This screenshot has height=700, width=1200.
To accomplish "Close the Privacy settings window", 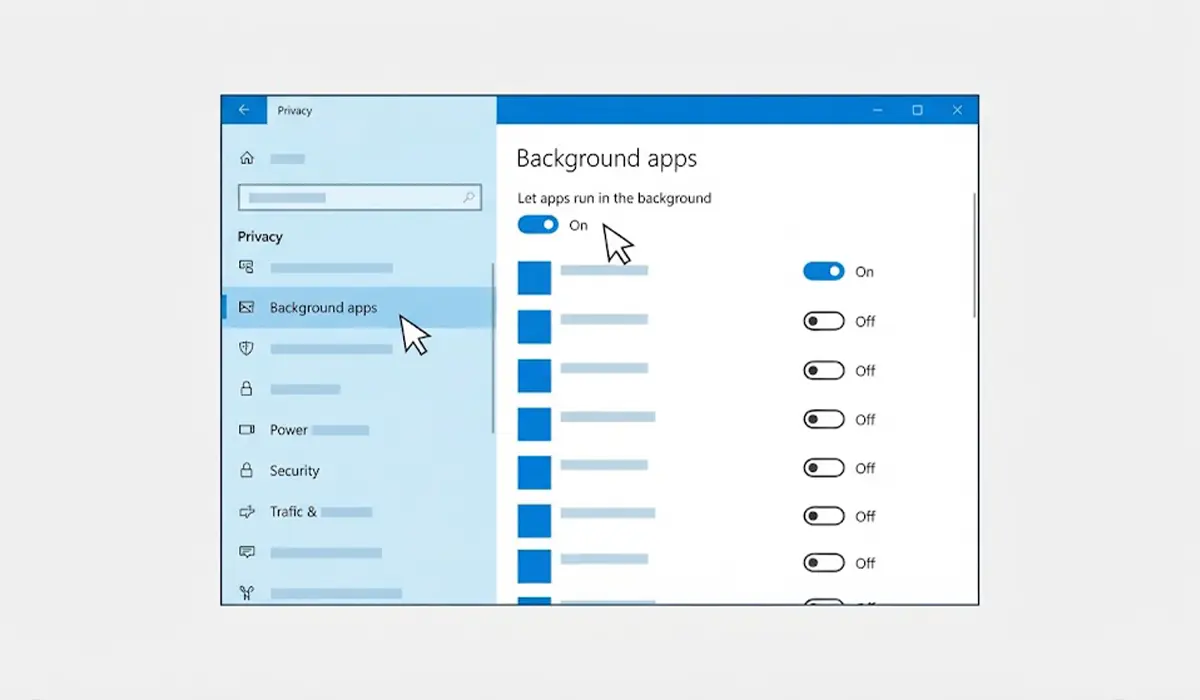I will pyautogui.click(x=957, y=110).
